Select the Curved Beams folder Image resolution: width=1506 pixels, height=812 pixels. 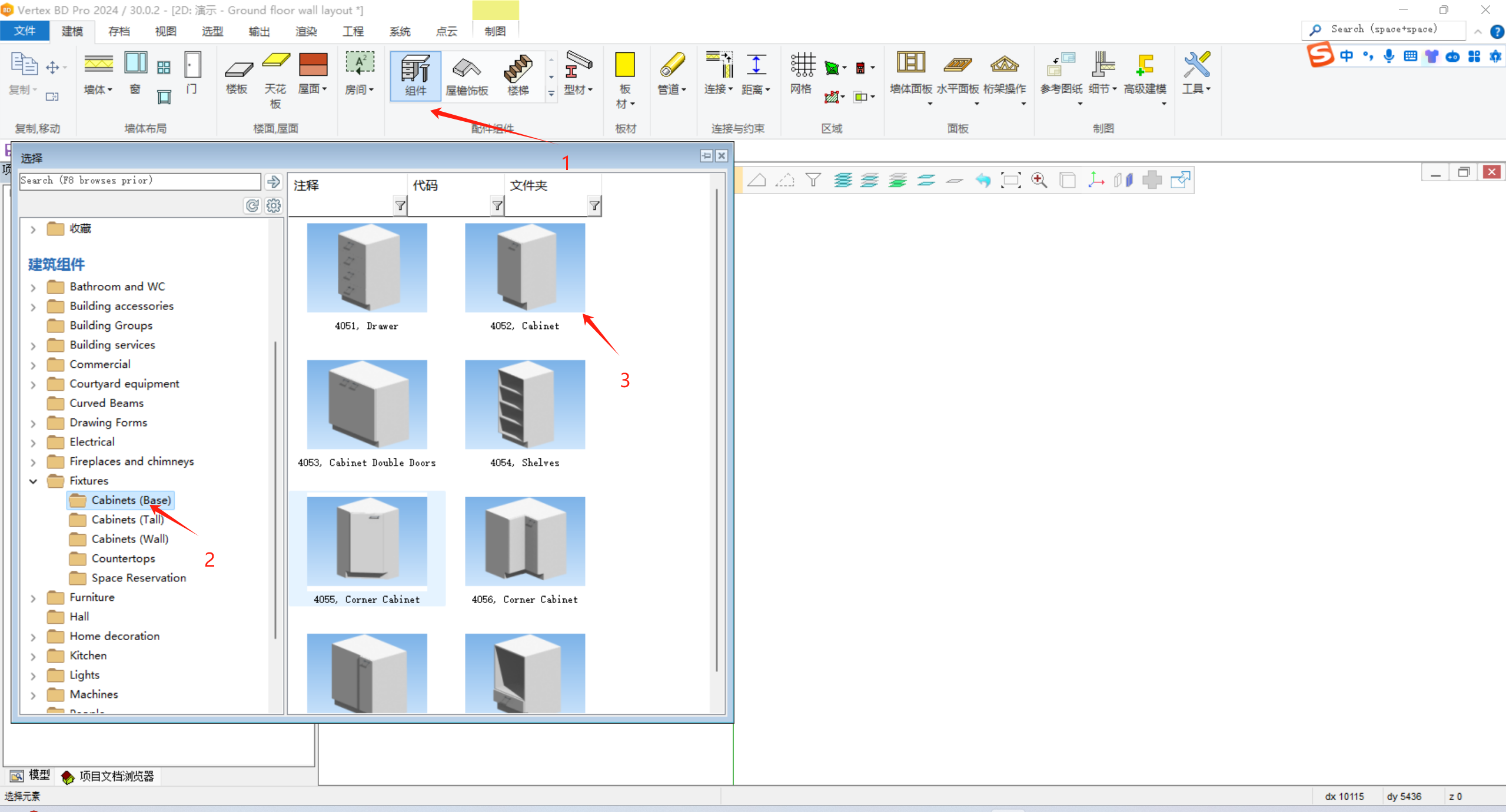pos(106,403)
